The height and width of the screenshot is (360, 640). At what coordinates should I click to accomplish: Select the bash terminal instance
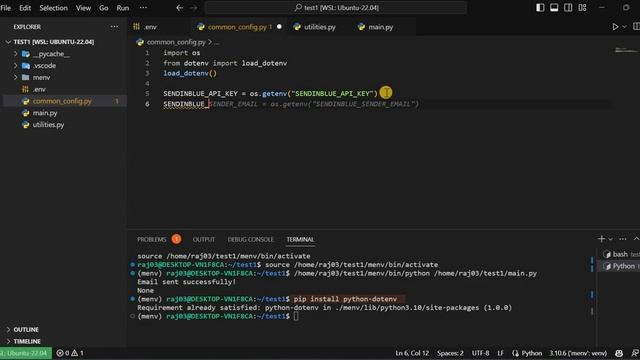coord(620,254)
